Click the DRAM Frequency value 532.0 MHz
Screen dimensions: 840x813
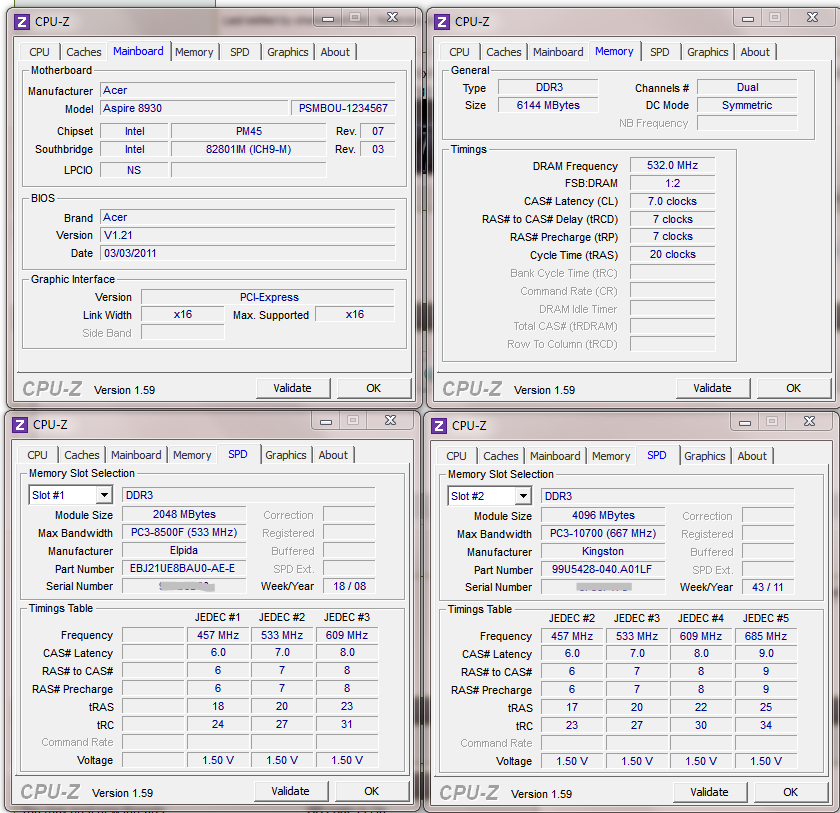pos(672,165)
